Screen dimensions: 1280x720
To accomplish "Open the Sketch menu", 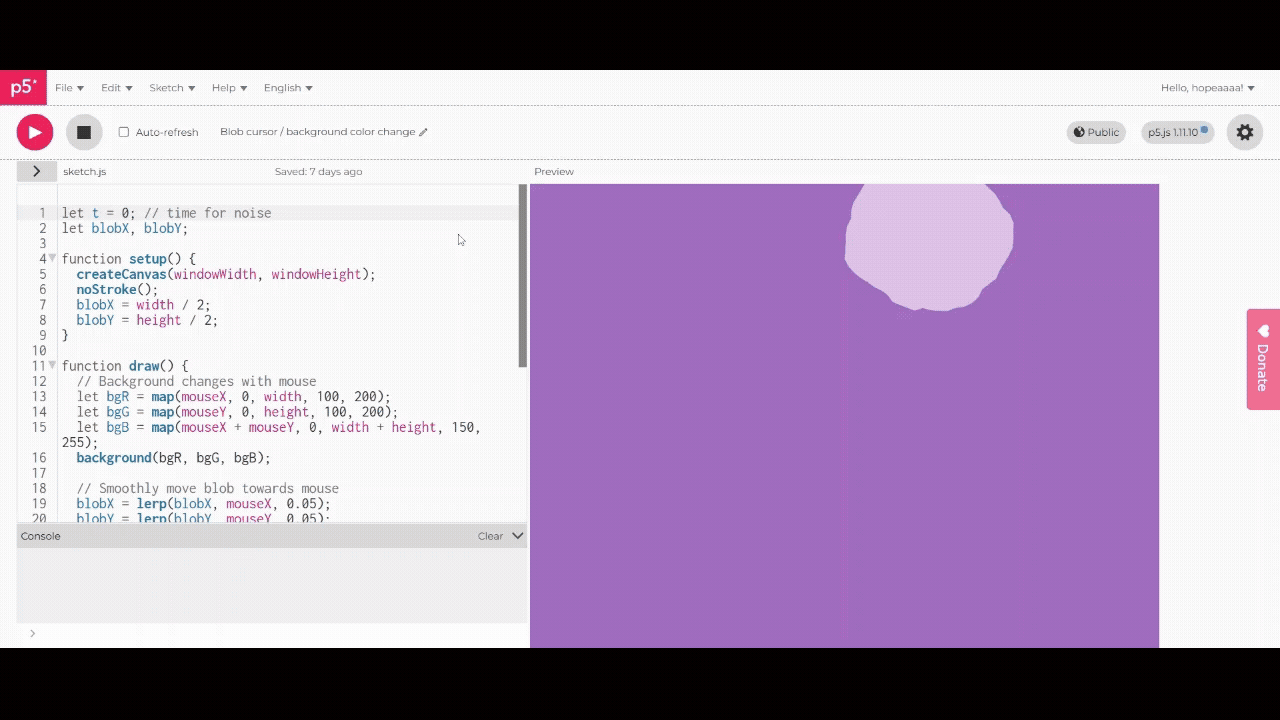I will (172, 88).
